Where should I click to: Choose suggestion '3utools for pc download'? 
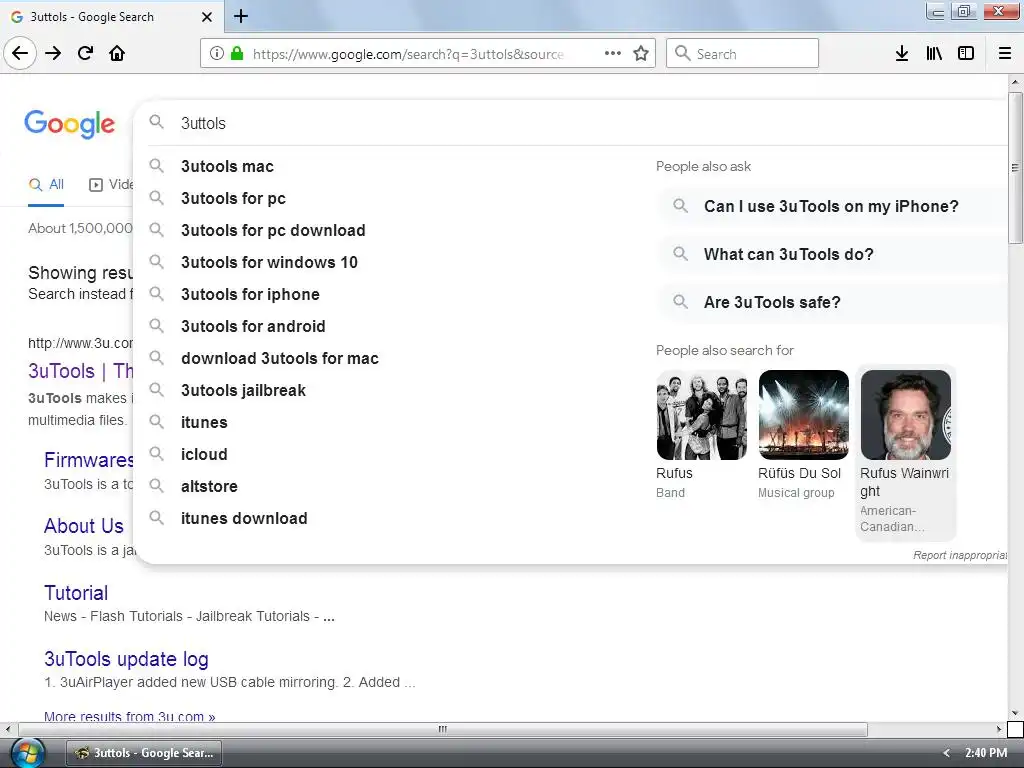click(273, 231)
